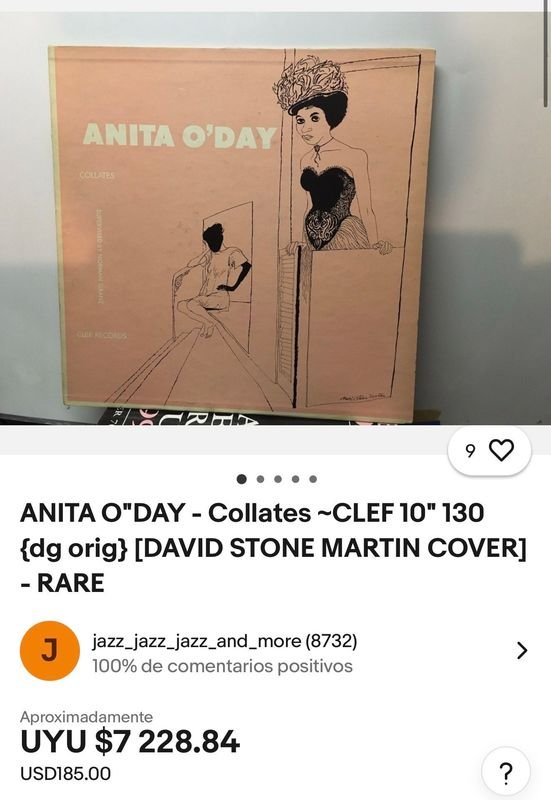551x800 pixels.
Task: Tap the ANITA O'DAY lettering on album cover
Action: click(180, 136)
